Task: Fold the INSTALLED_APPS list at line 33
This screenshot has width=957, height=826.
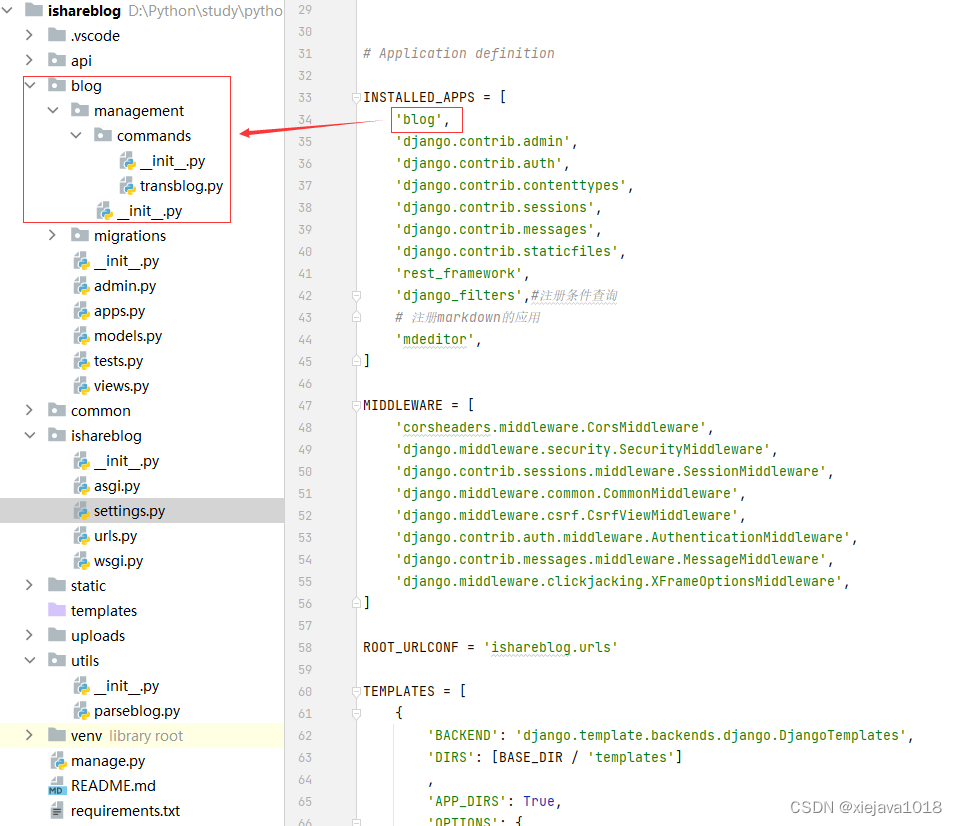Action: click(x=356, y=97)
